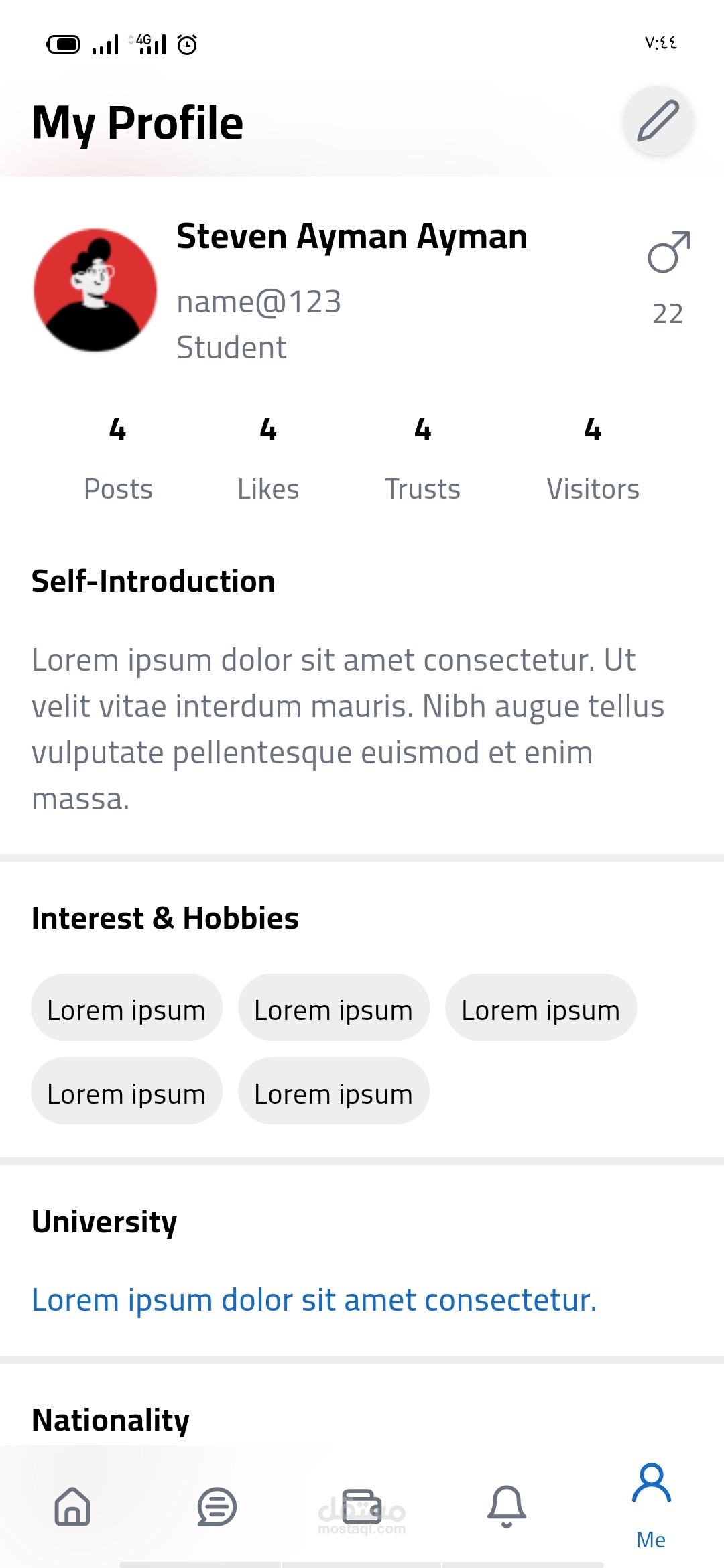Tap the pencil edit profile icon

(658, 121)
